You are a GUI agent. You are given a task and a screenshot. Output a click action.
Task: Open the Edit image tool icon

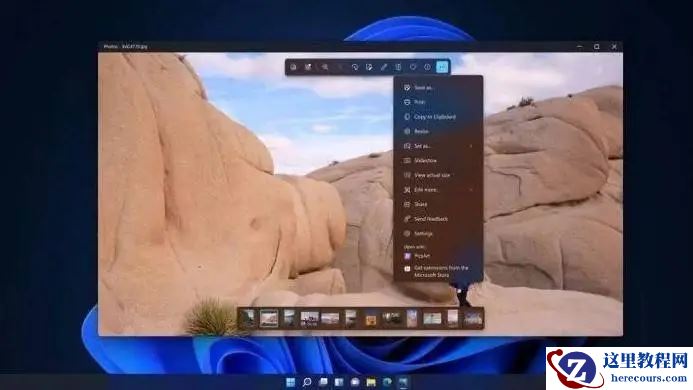(369, 67)
